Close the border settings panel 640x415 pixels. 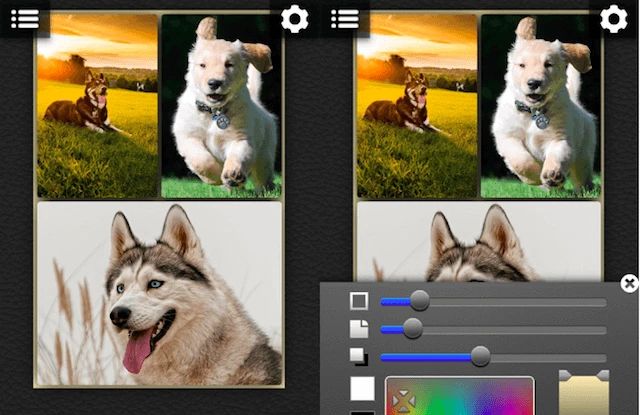[629, 283]
